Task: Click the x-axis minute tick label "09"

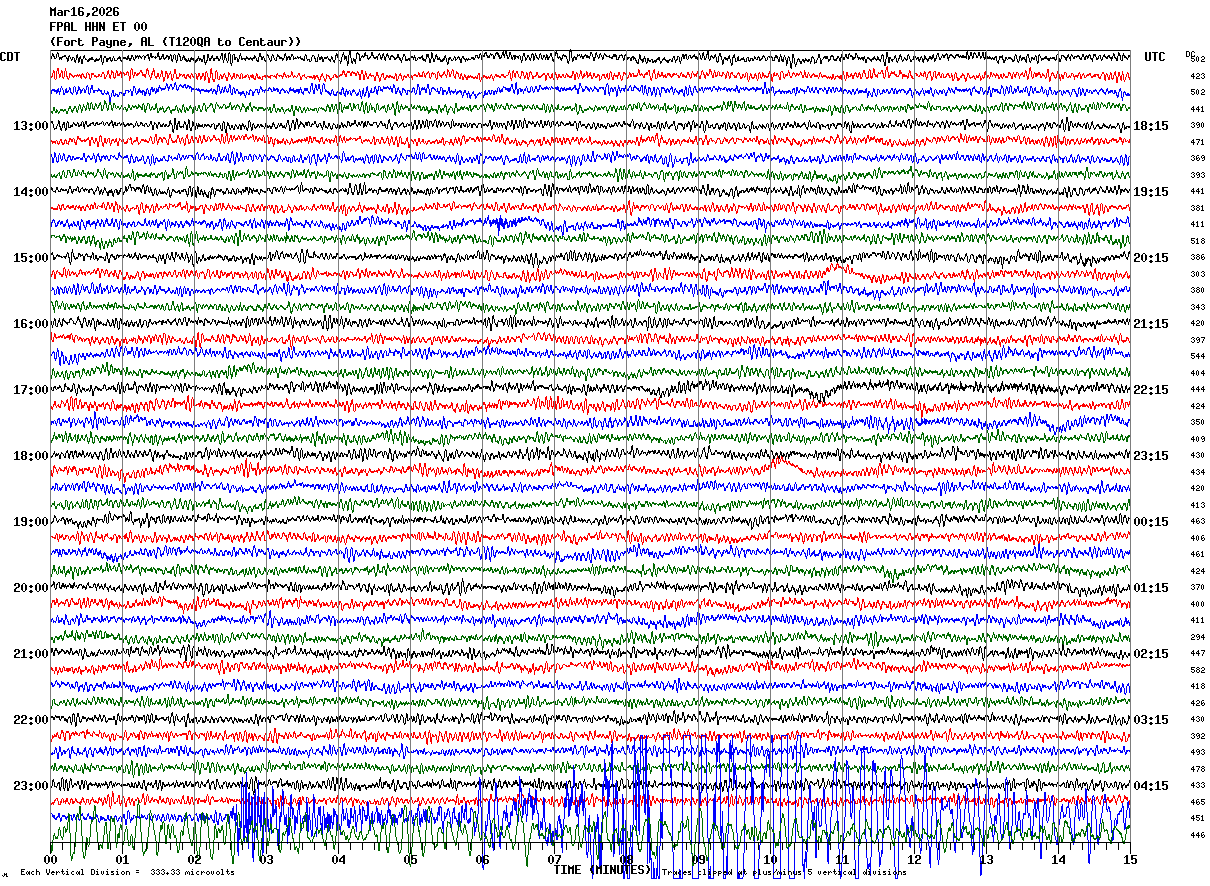Action: [x=699, y=860]
